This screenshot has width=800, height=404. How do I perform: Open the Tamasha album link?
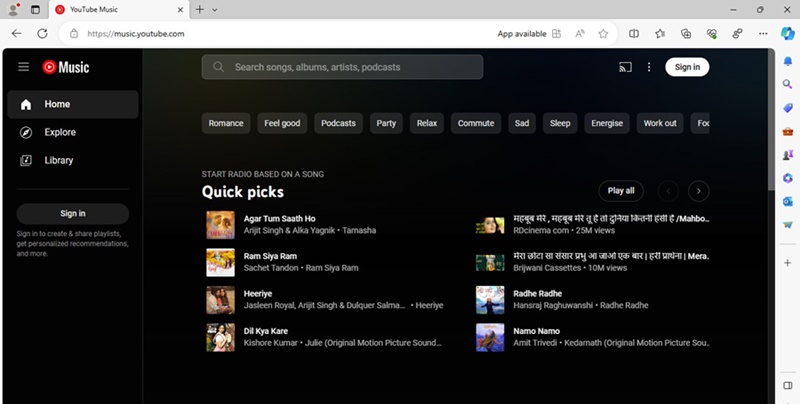[359, 231]
